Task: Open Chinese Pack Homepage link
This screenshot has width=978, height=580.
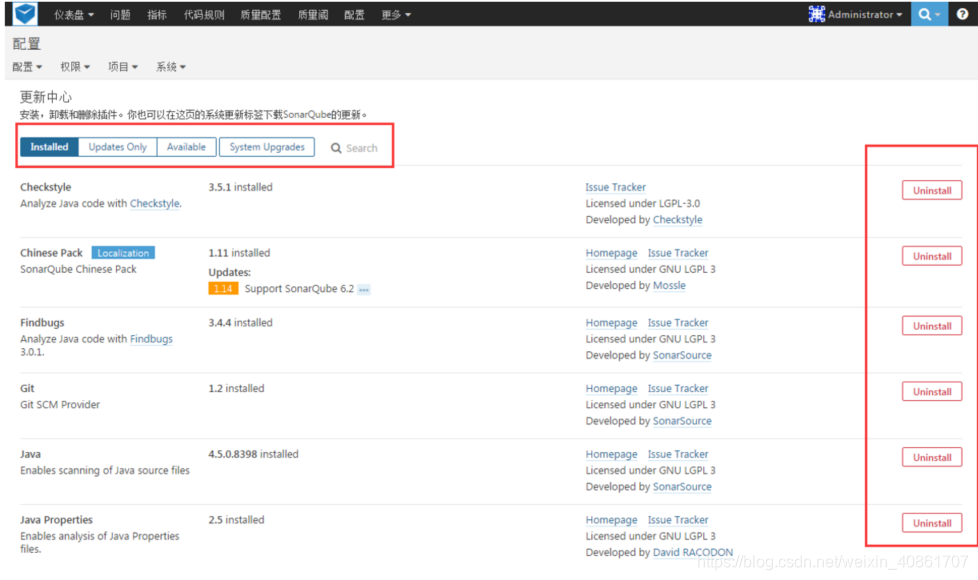Action: pyautogui.click(x=611, y=253)
